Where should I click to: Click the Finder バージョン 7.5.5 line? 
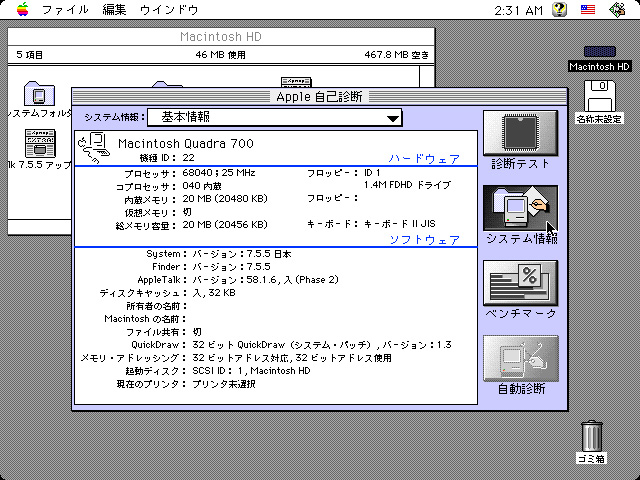tap(231, 267)
